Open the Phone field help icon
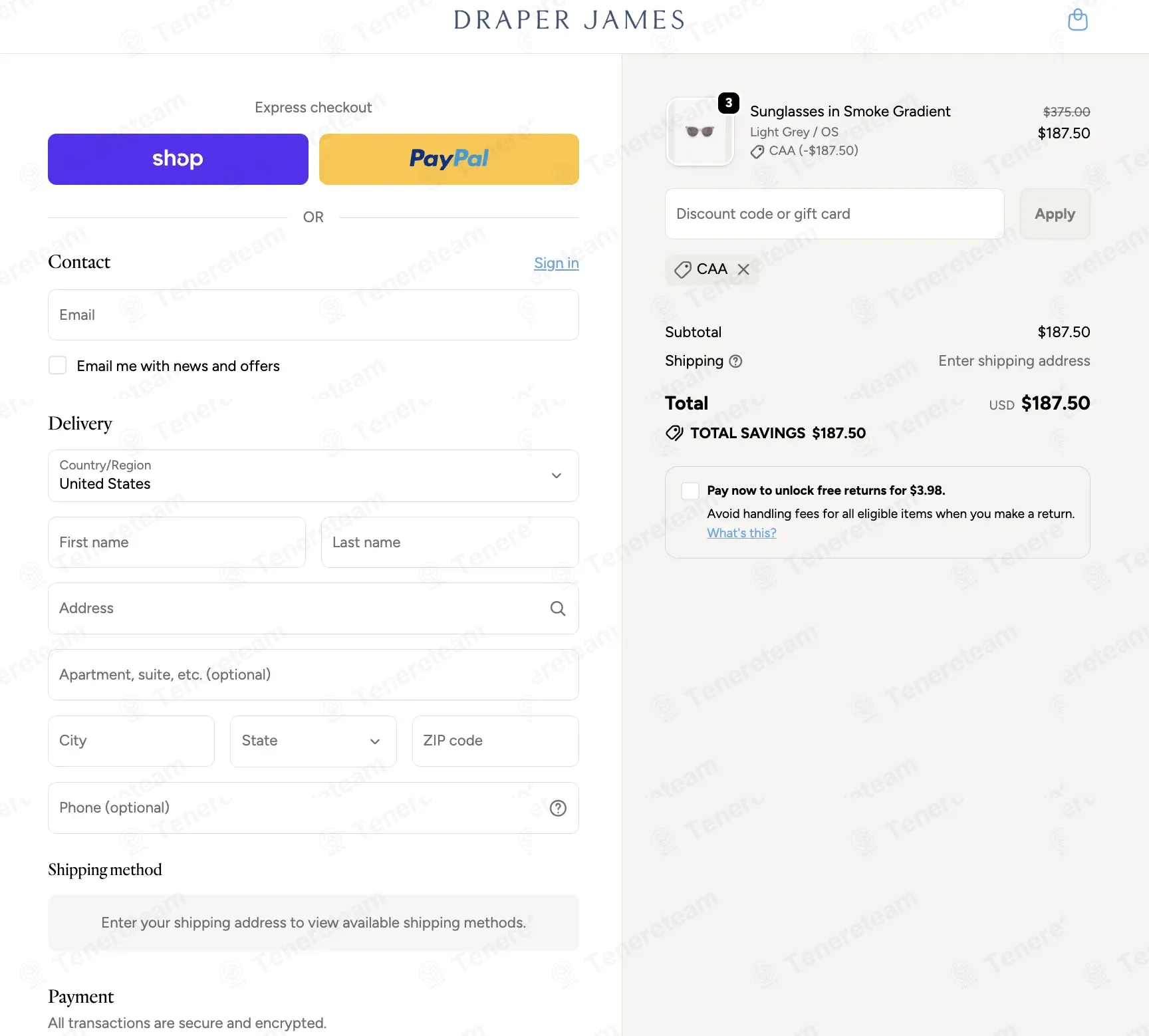This screenshot has width=1149, height=1036. 558,808
